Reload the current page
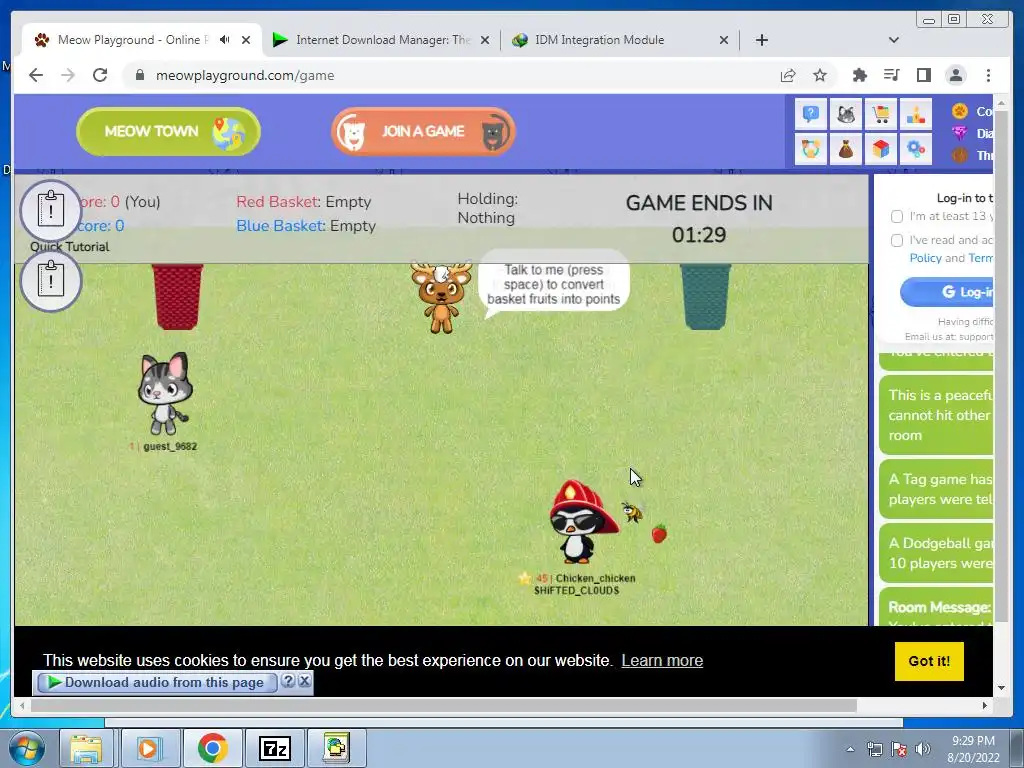 [100, 75]
